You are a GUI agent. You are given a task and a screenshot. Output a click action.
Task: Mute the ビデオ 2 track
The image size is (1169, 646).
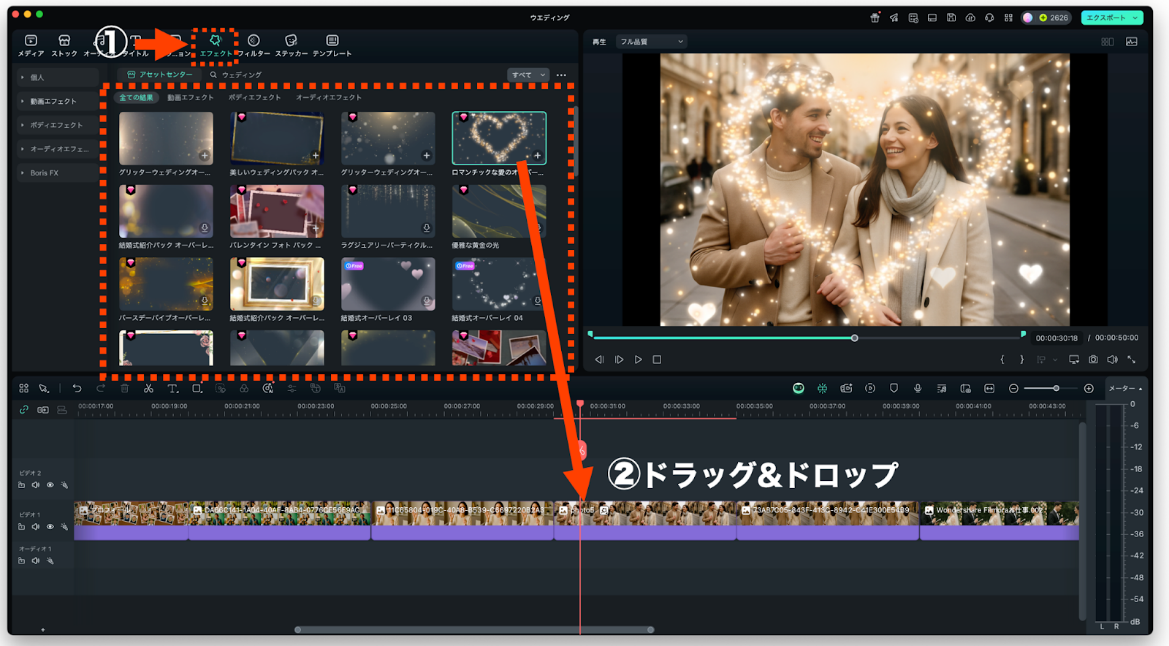tap(36, 486)
